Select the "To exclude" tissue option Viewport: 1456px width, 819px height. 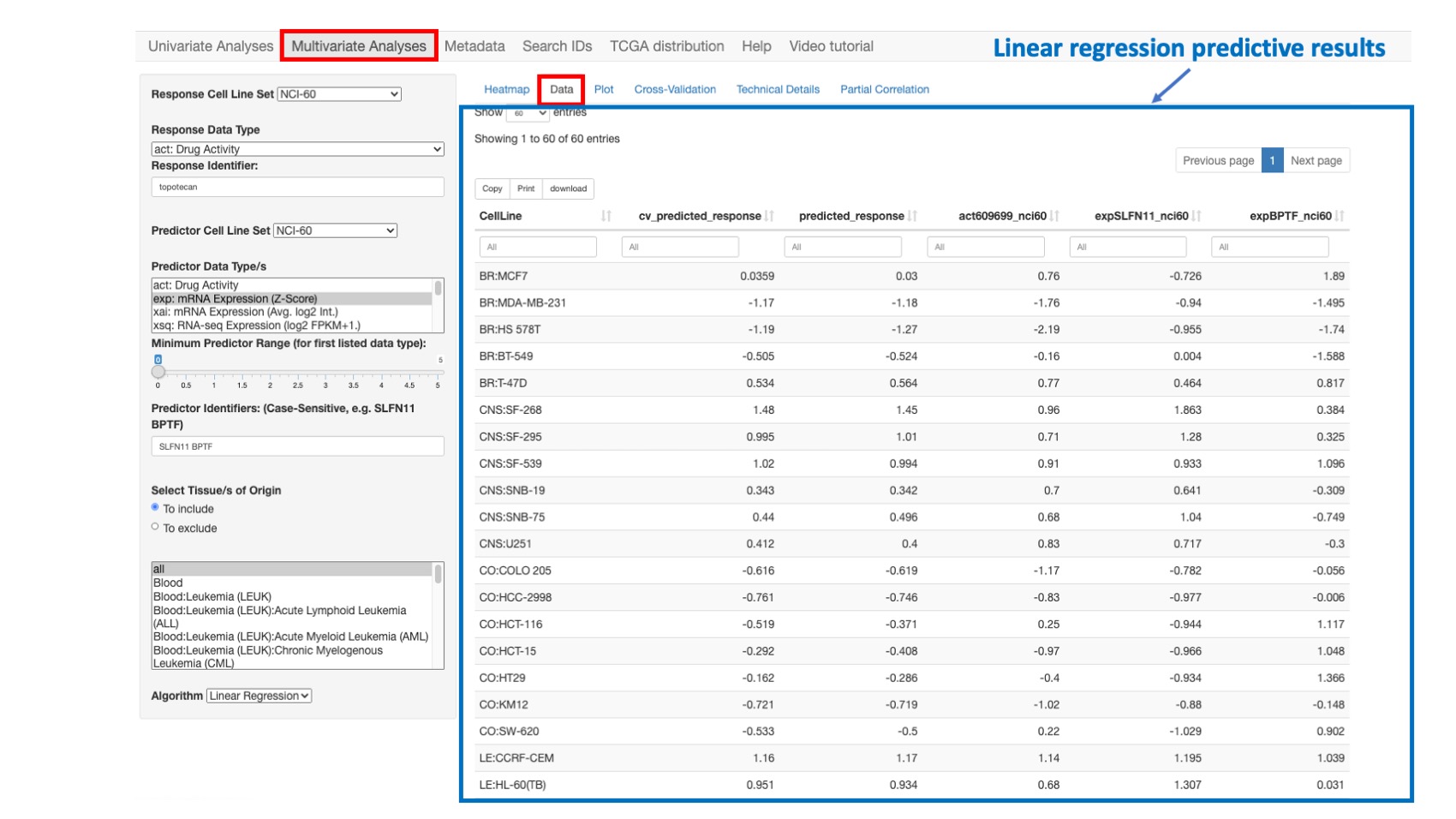[154, 528]
